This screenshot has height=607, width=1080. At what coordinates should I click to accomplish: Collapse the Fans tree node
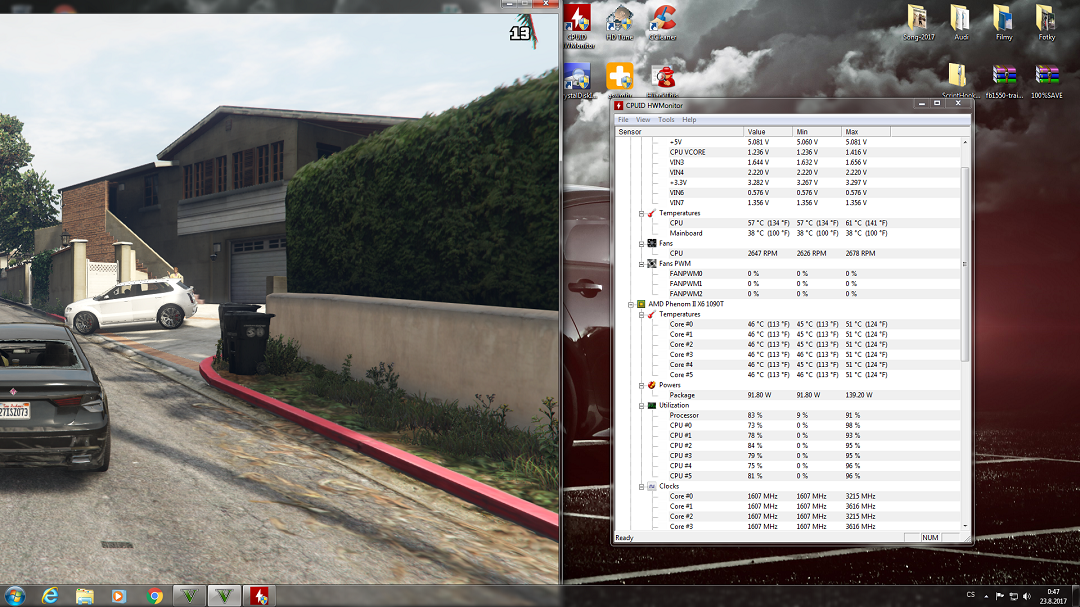[641, 244]
